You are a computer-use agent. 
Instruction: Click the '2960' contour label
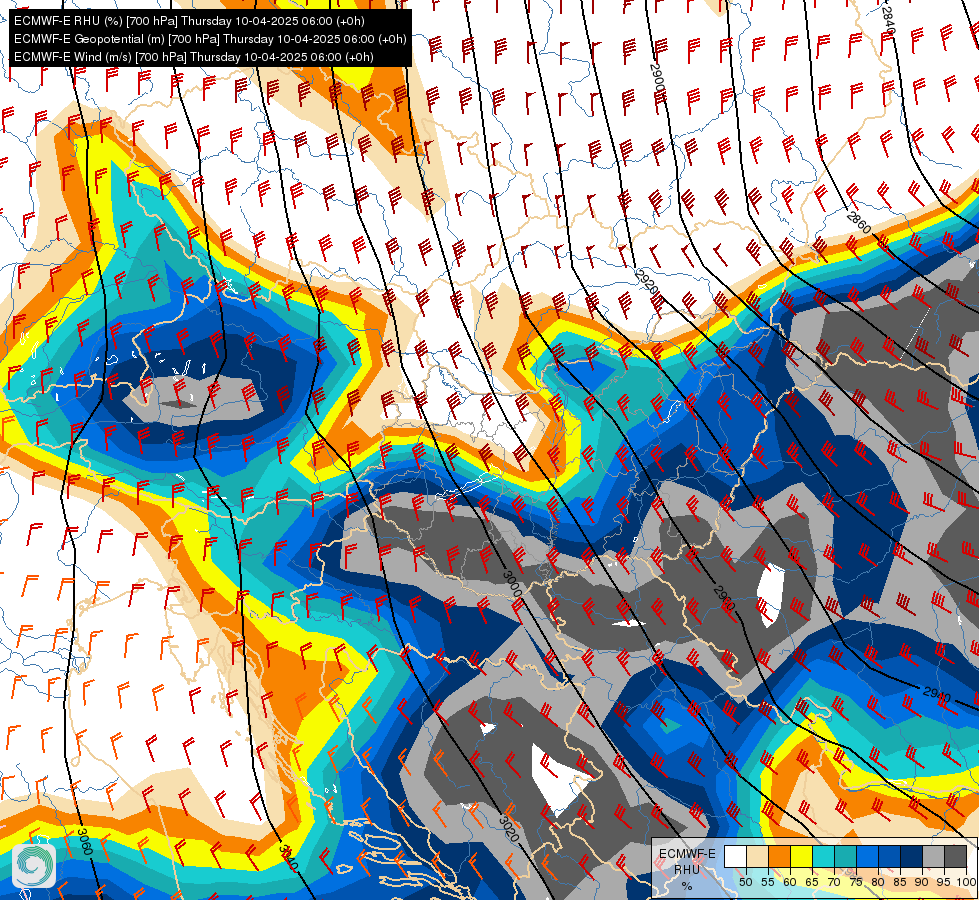pyautogui.click(x=724, y=598)
